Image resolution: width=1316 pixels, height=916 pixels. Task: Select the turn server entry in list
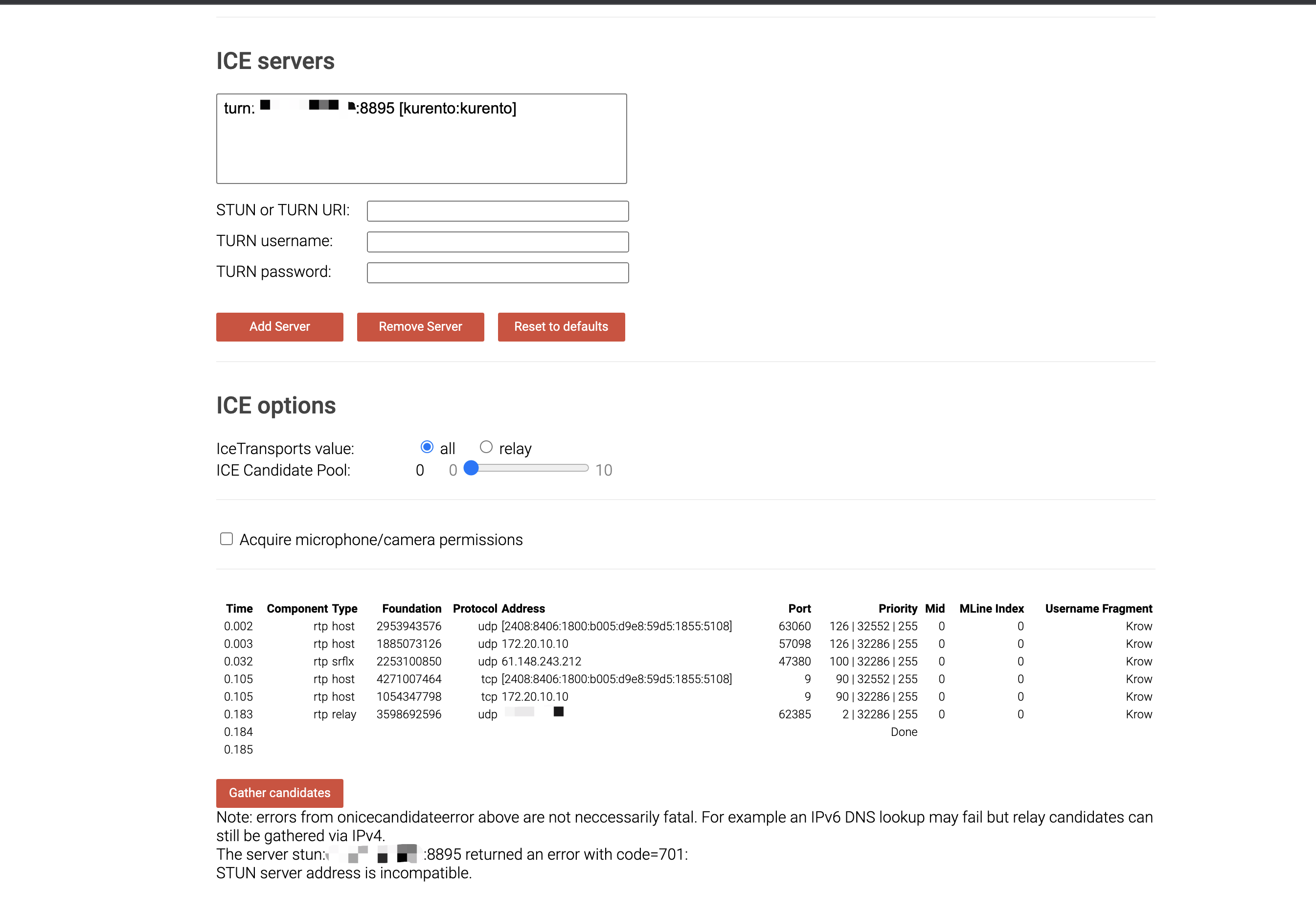[370, 108]
